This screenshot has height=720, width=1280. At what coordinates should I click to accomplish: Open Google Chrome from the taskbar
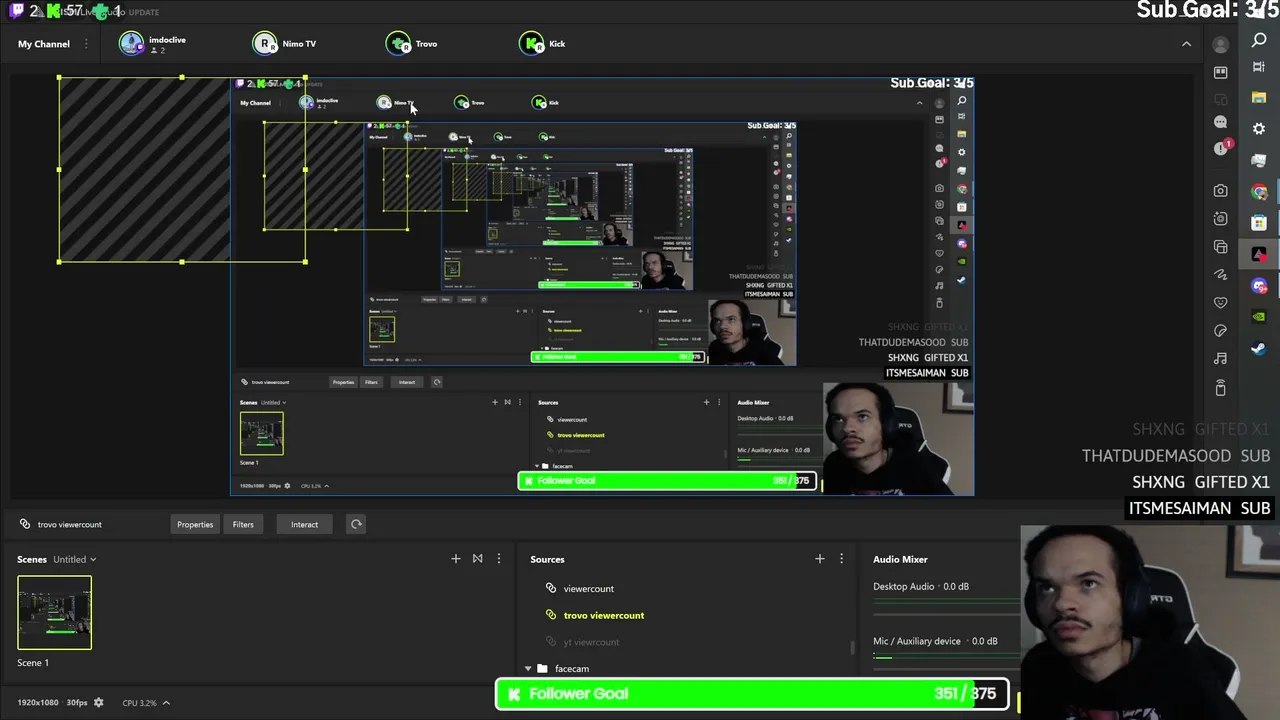tap(1259, 192)
